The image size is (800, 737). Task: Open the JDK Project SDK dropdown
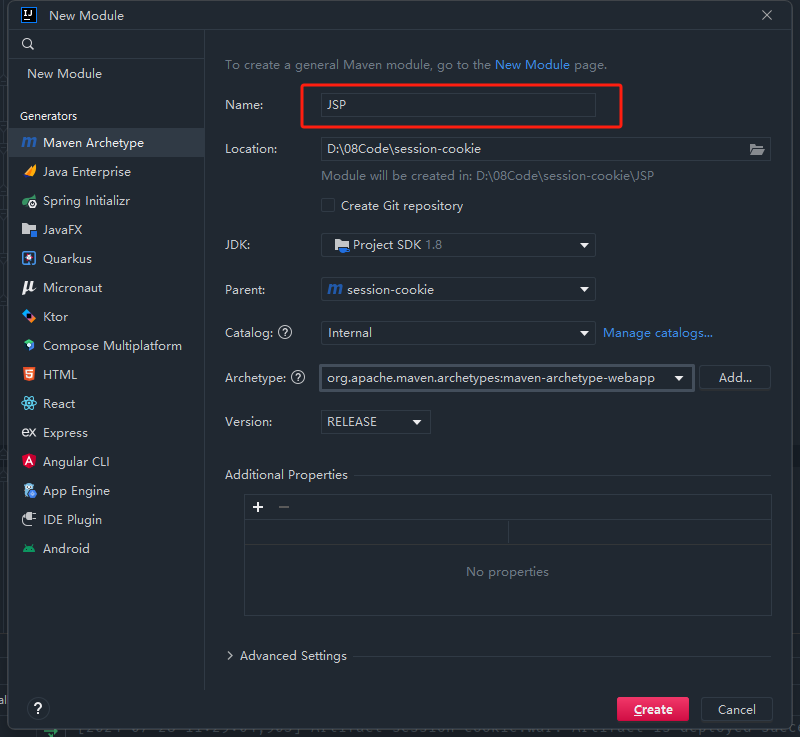[458, 245]
